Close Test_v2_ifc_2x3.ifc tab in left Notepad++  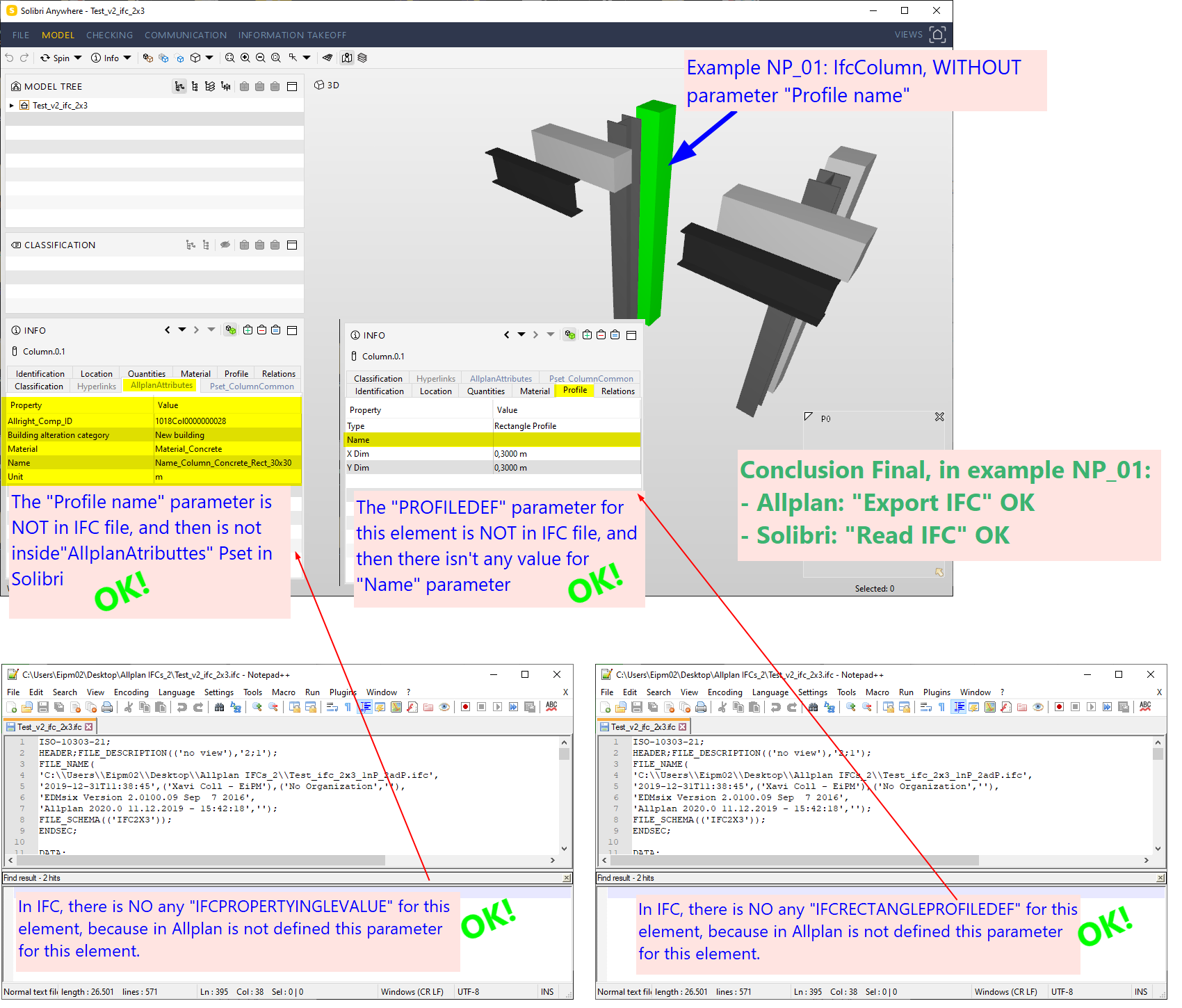pyautogui.click(x=88, y=727)
